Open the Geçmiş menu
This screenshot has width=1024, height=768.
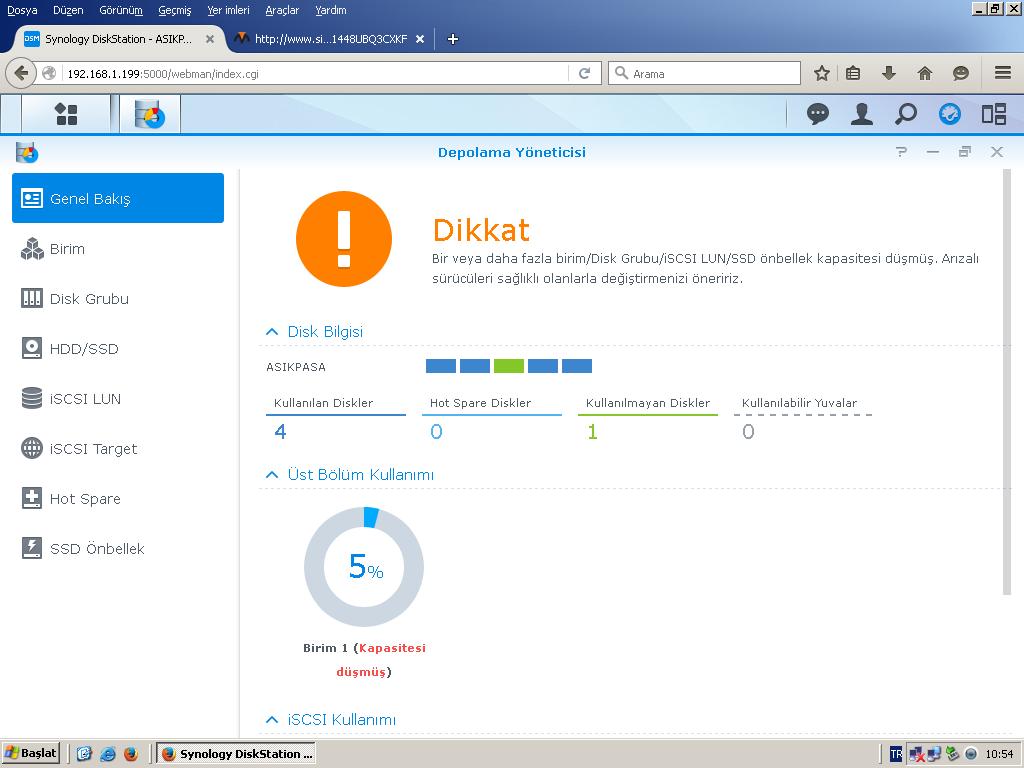pos(174,10)
